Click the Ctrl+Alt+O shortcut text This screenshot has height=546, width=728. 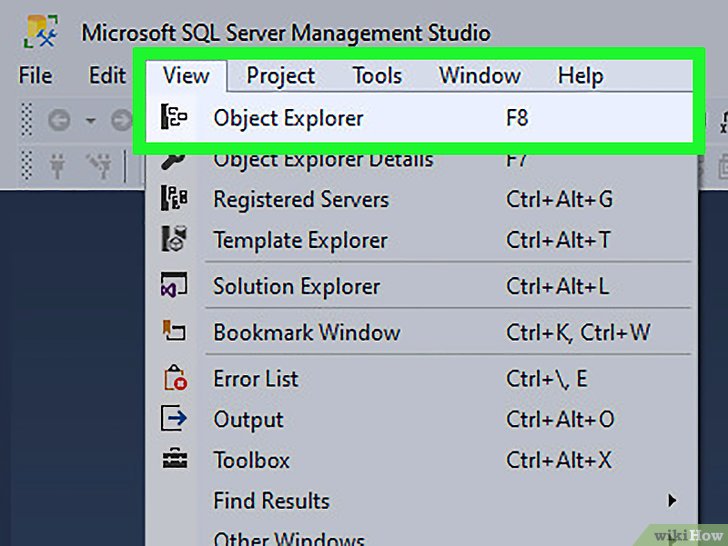(560, 419)
